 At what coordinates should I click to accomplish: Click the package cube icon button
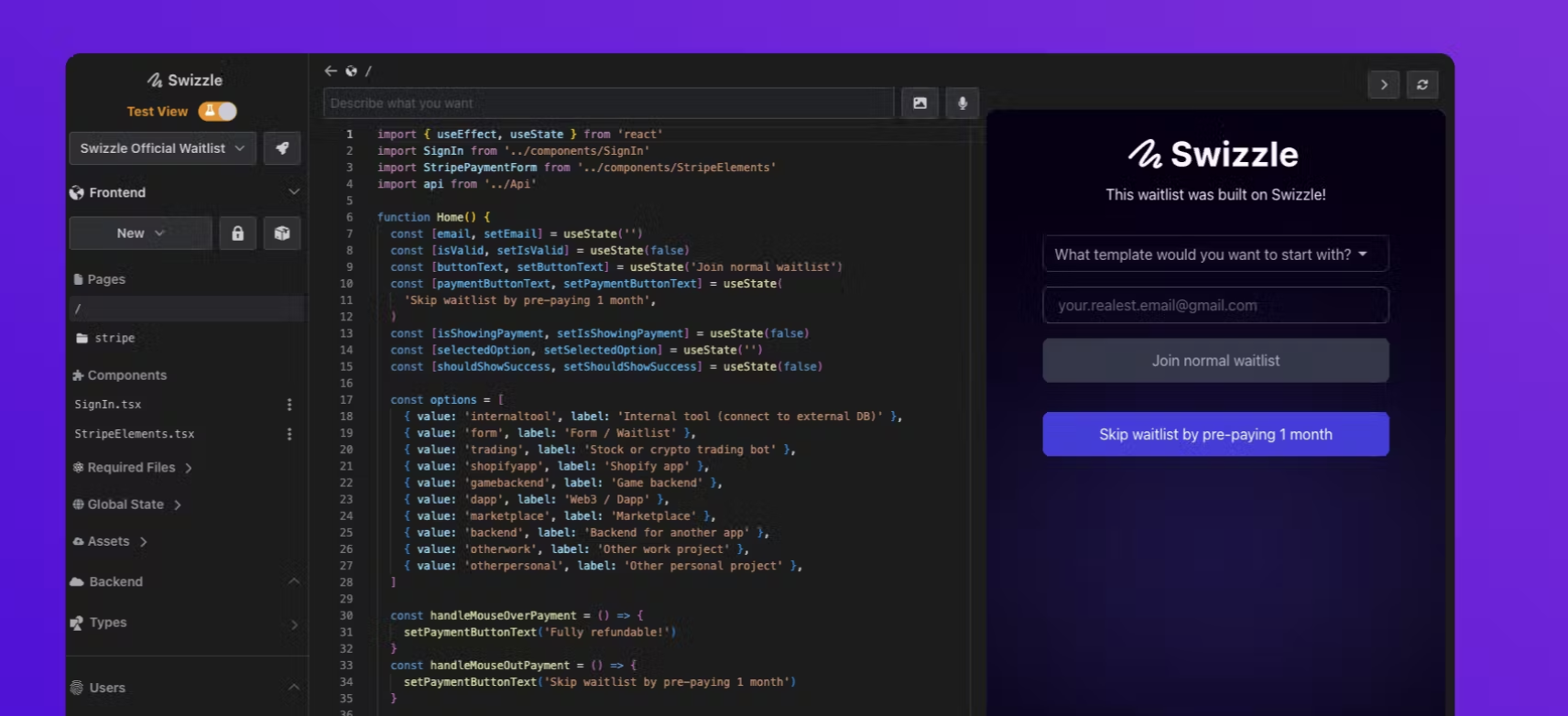pos(282,233)
